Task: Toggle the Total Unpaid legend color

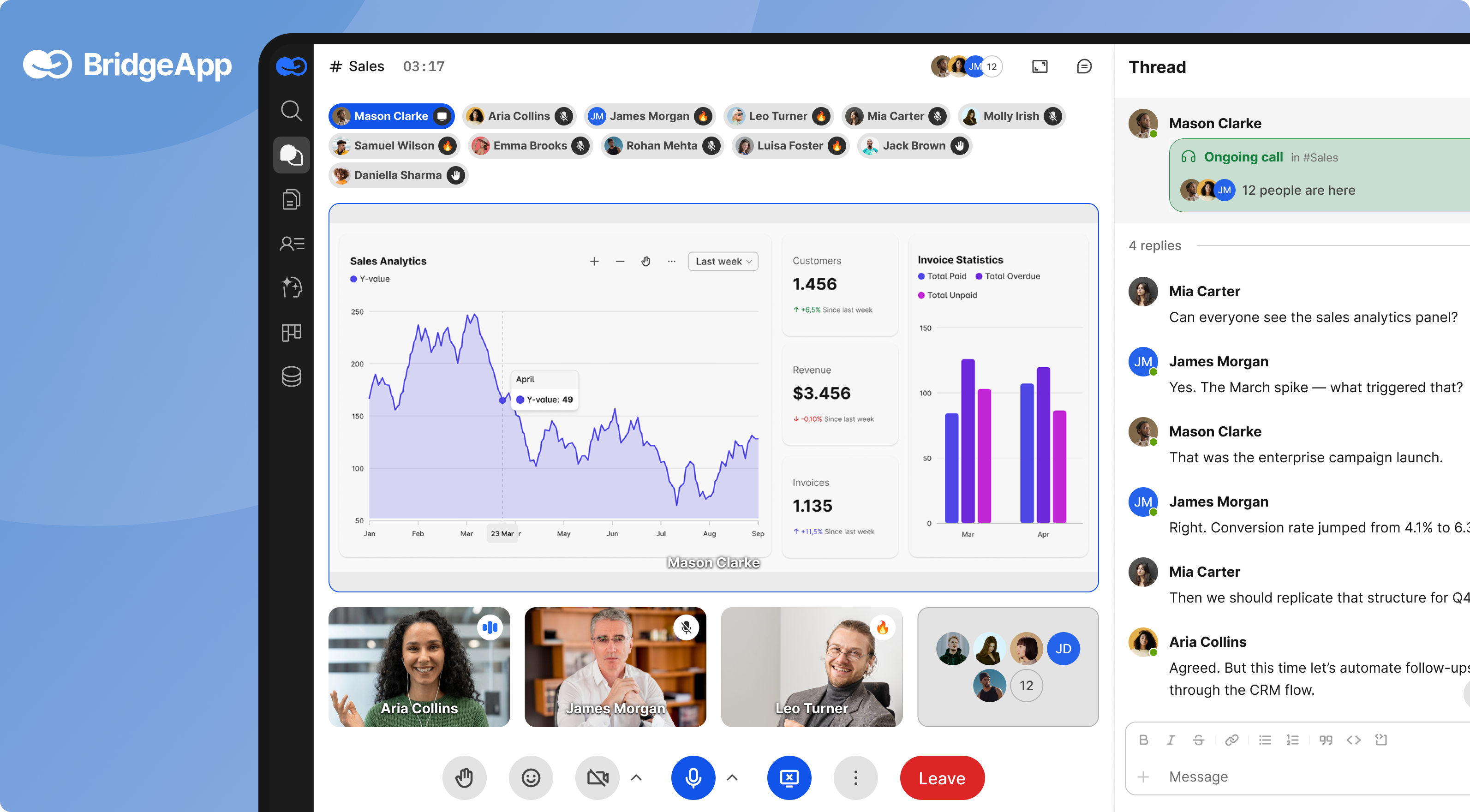Action: click(x=920, y=295)
